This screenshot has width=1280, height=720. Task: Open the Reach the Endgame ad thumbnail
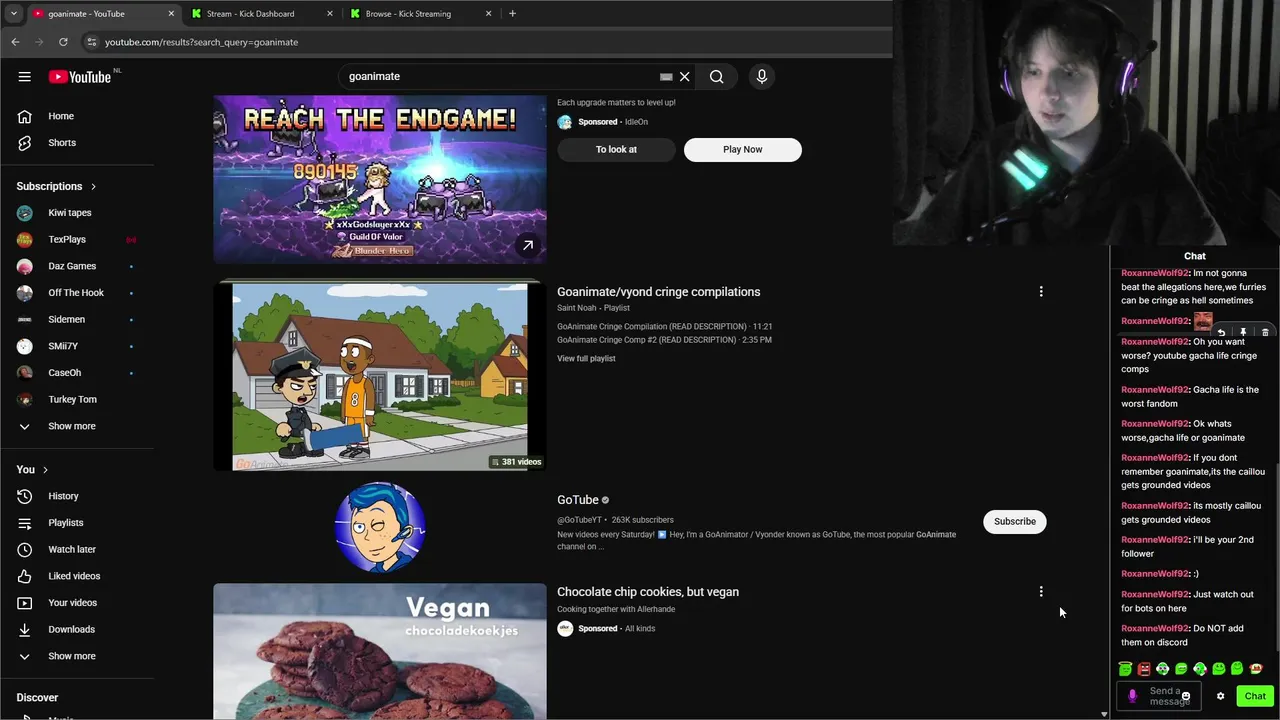click(x=380, y=180)
